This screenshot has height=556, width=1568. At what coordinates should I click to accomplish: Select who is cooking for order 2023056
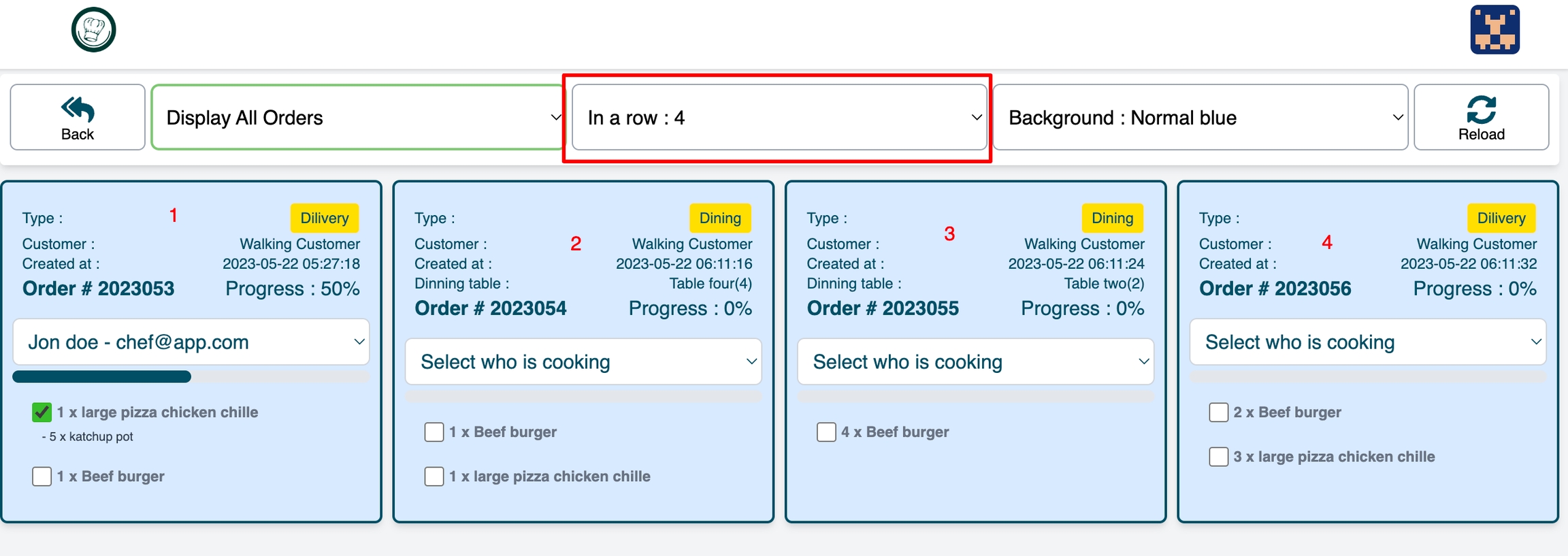coord(1367,342)
